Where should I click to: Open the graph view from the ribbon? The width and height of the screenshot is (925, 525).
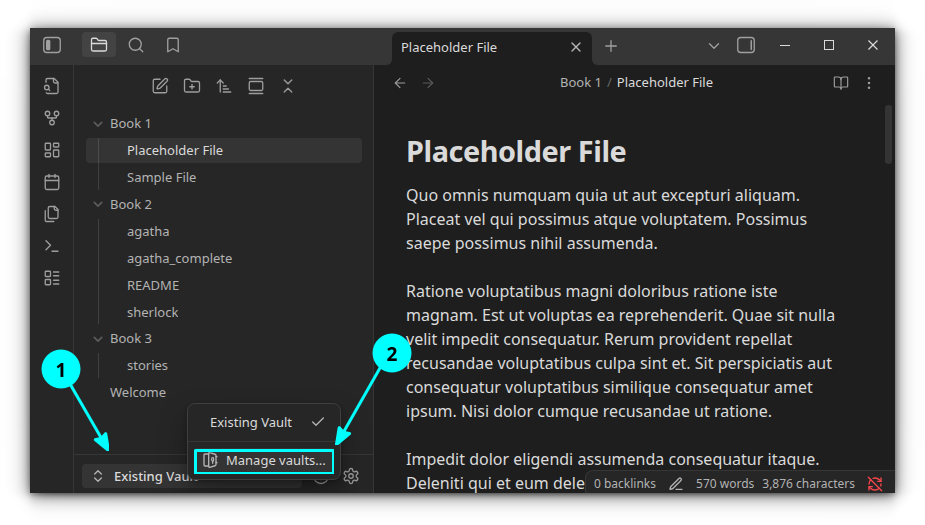click(x=52, y=118)
